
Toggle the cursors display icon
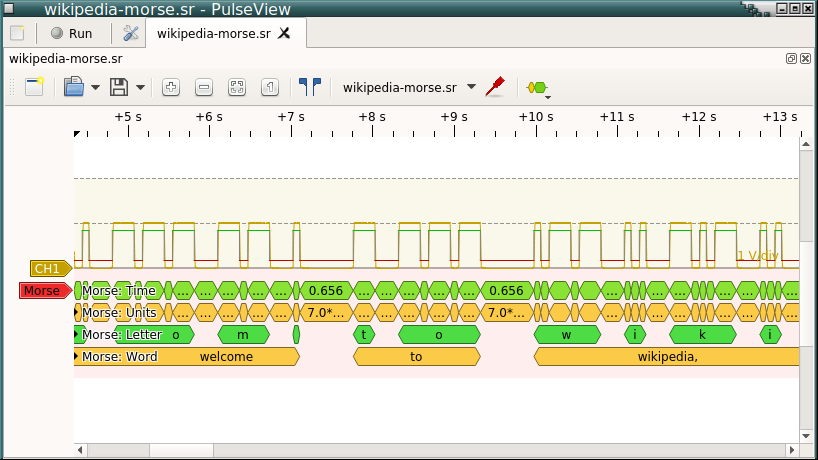tap(310, 87)
